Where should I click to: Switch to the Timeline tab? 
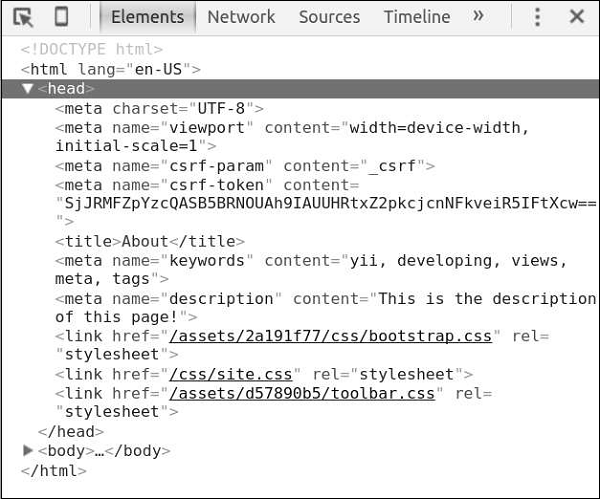417,17
